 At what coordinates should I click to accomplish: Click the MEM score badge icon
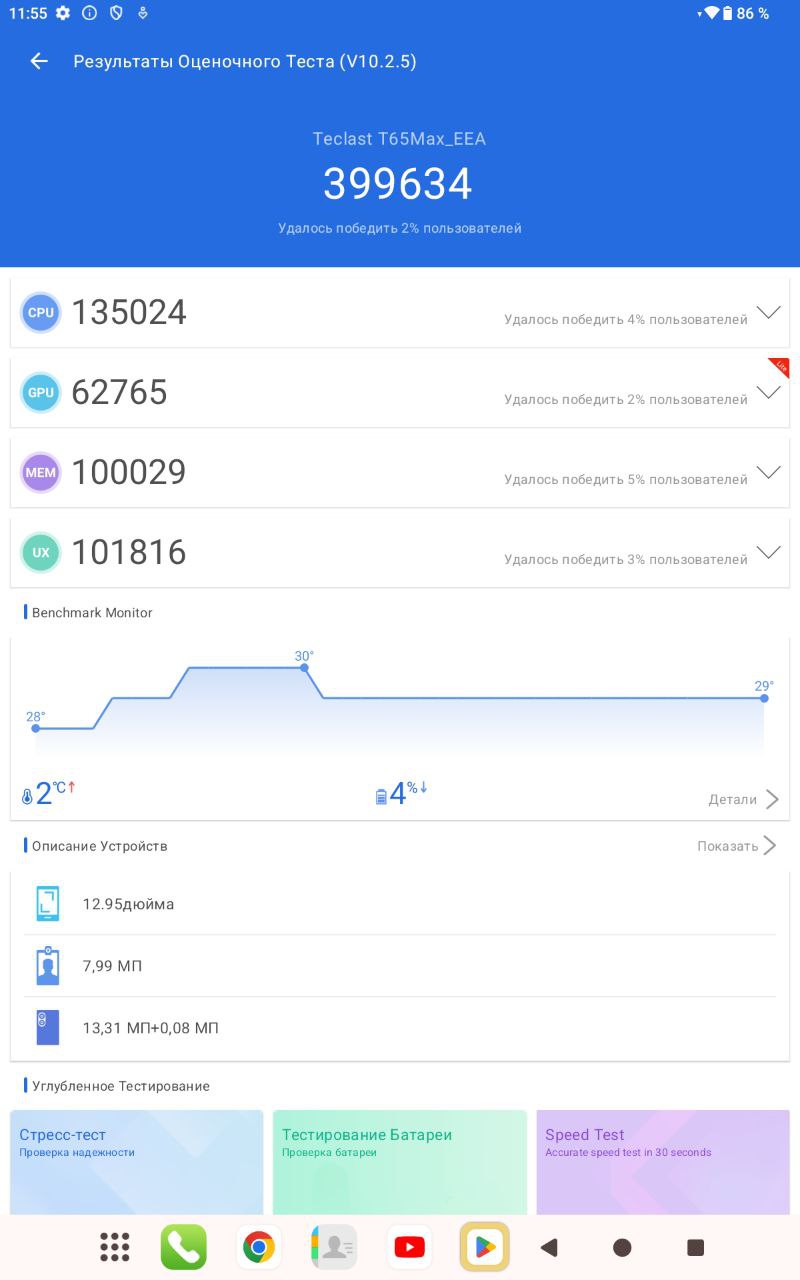tap(41, 472)
